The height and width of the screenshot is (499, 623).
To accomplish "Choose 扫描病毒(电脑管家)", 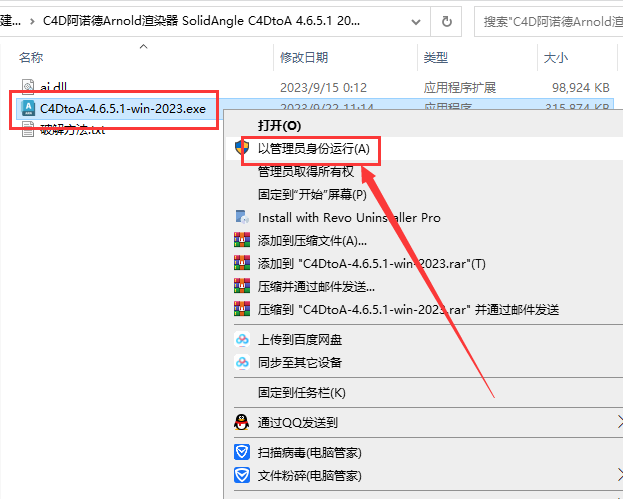I will [x=310, y=453].
